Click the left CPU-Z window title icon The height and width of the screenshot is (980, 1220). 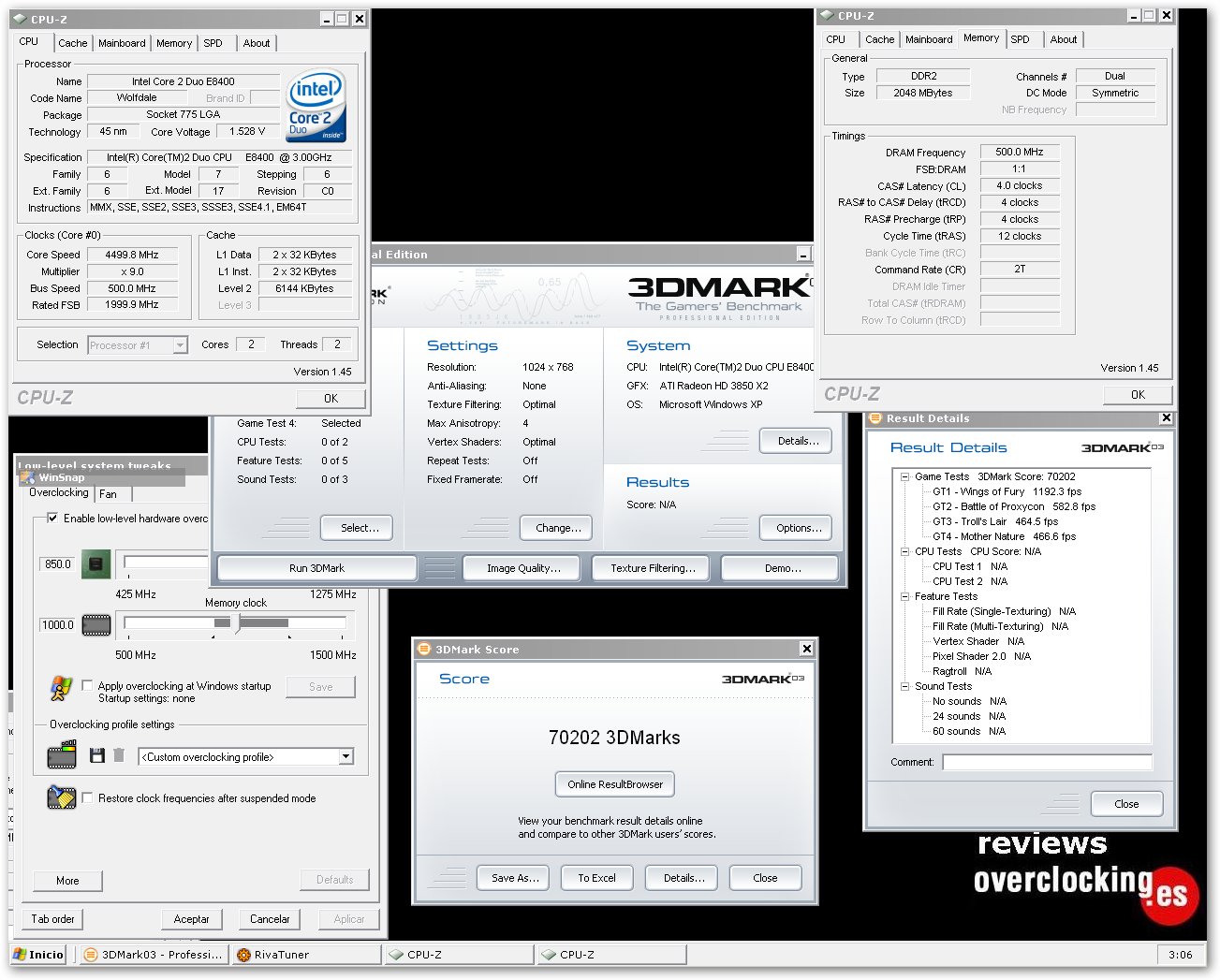pos(20,19)
